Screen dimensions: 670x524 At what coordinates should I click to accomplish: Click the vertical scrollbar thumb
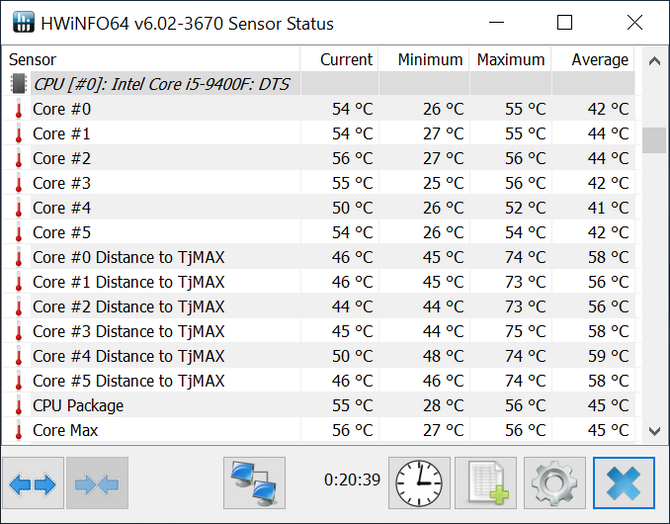(654, 140)
